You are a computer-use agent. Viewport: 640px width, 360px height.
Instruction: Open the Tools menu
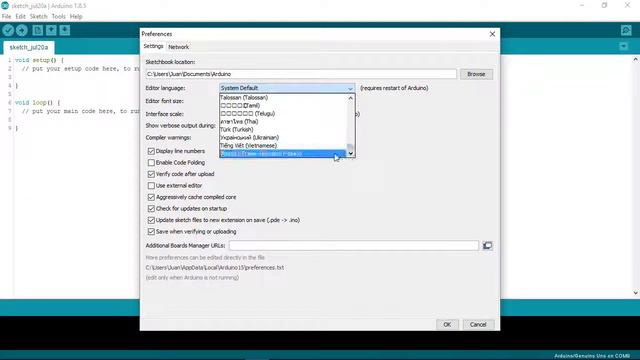coord(58,16)
